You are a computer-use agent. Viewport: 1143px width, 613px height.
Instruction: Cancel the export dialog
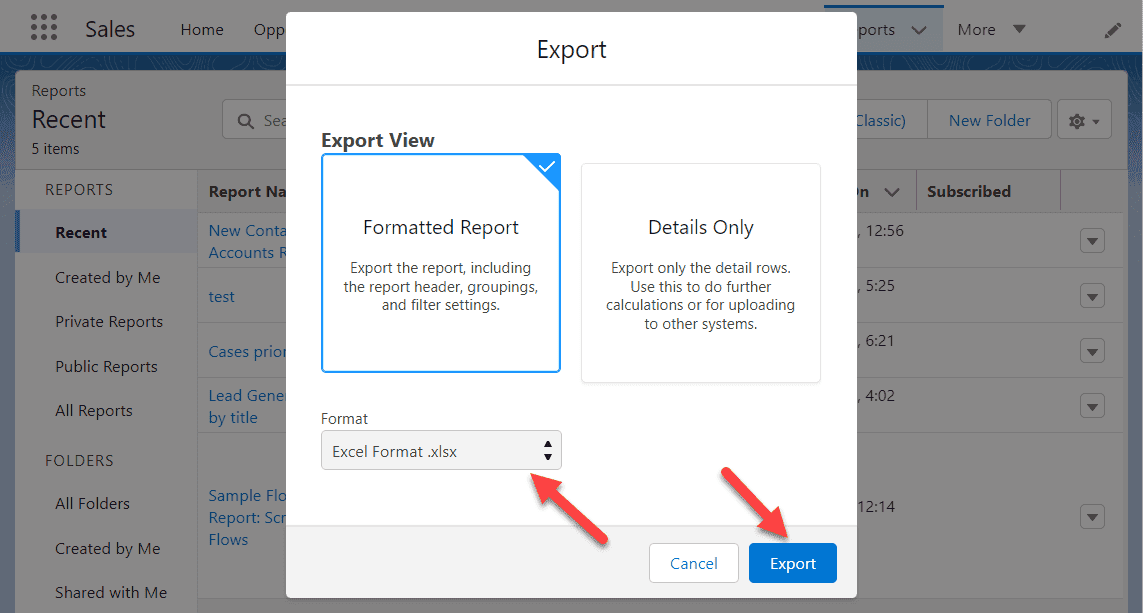coord(693,563)
